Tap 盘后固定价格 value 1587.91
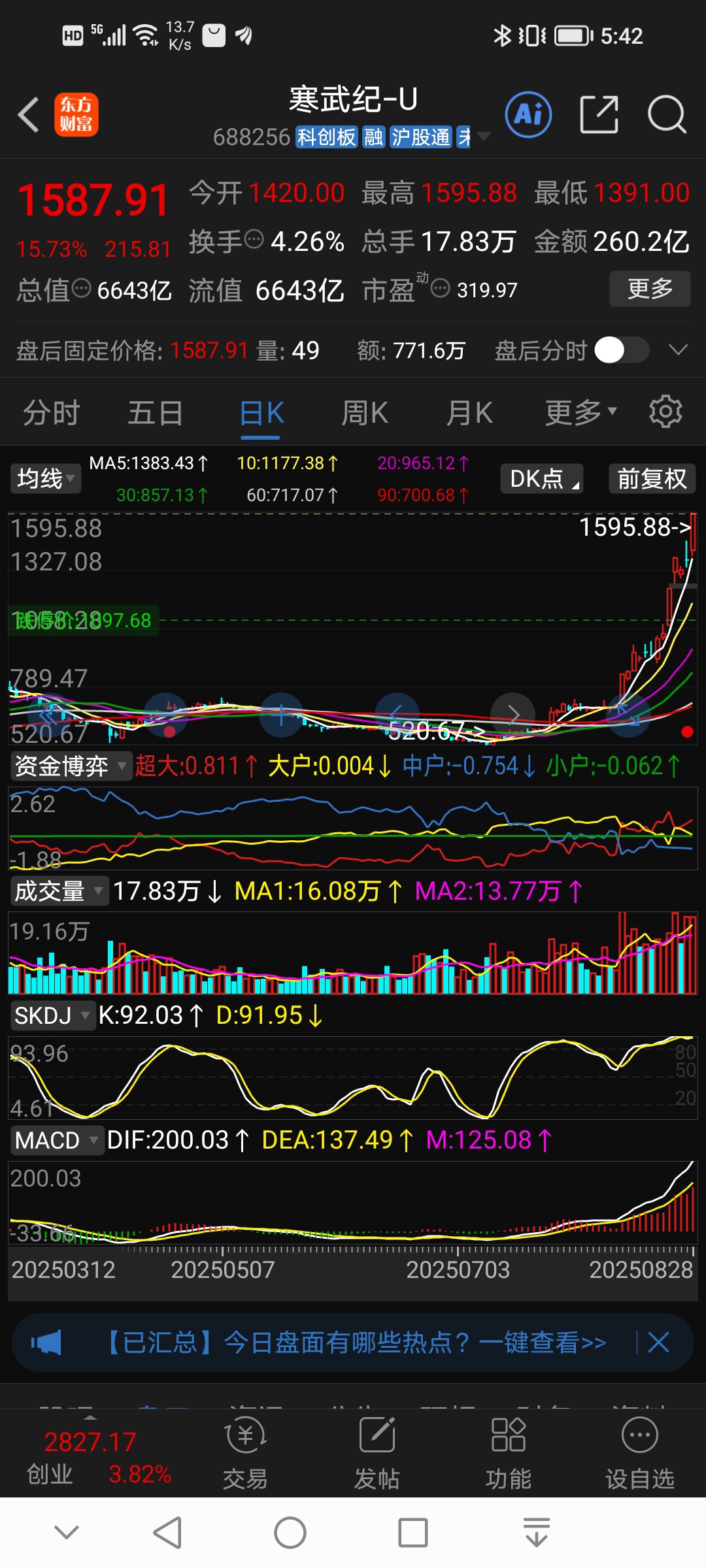This screenshot has height=1568, width=706. [209, 350]
